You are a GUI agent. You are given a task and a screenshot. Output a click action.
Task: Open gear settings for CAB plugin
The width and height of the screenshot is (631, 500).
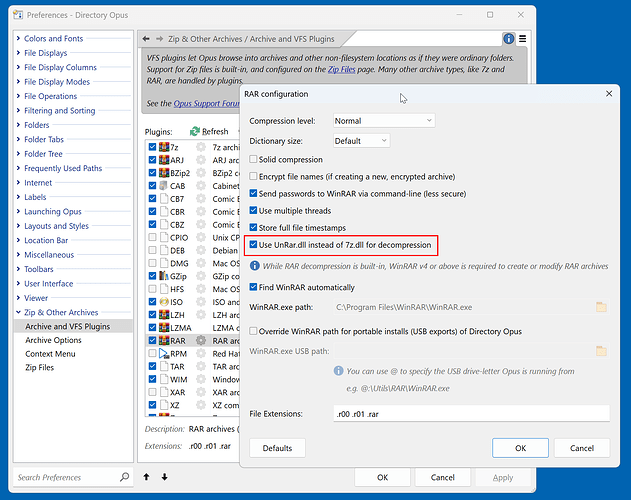pos(201,186)
